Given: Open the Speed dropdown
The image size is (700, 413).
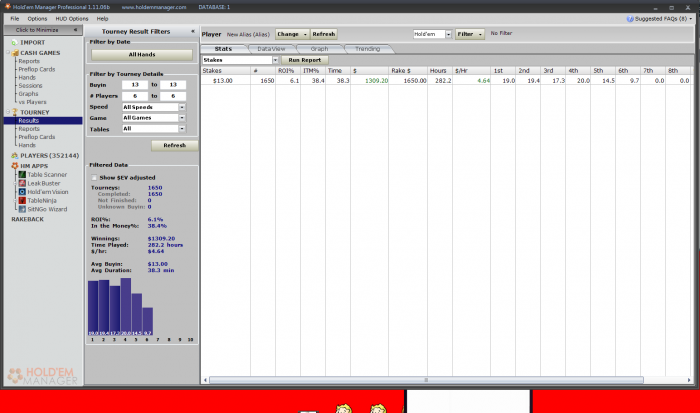Looking at the screenshot, I should pyautogui.click(x=182, y=107).
